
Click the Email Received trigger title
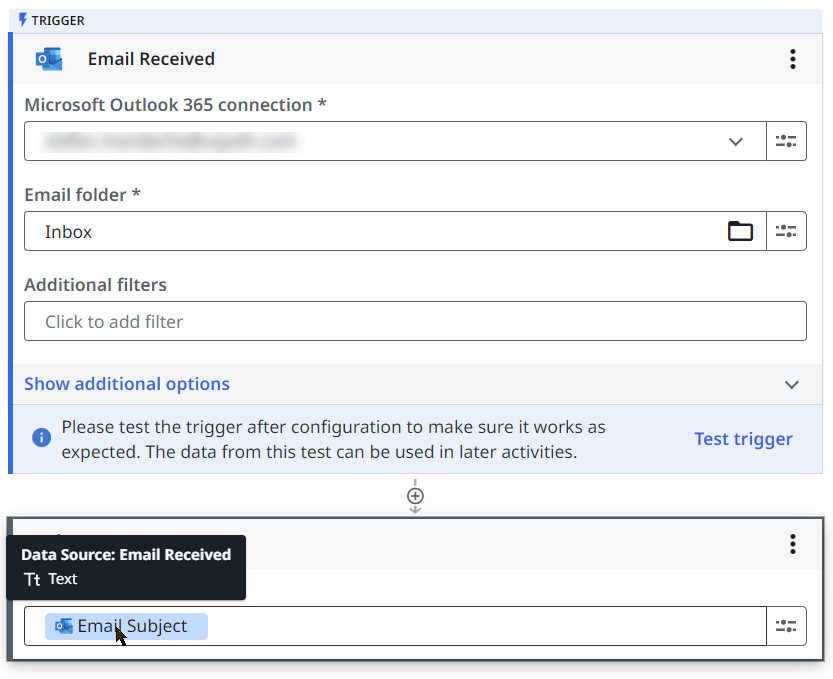(151, 59)
